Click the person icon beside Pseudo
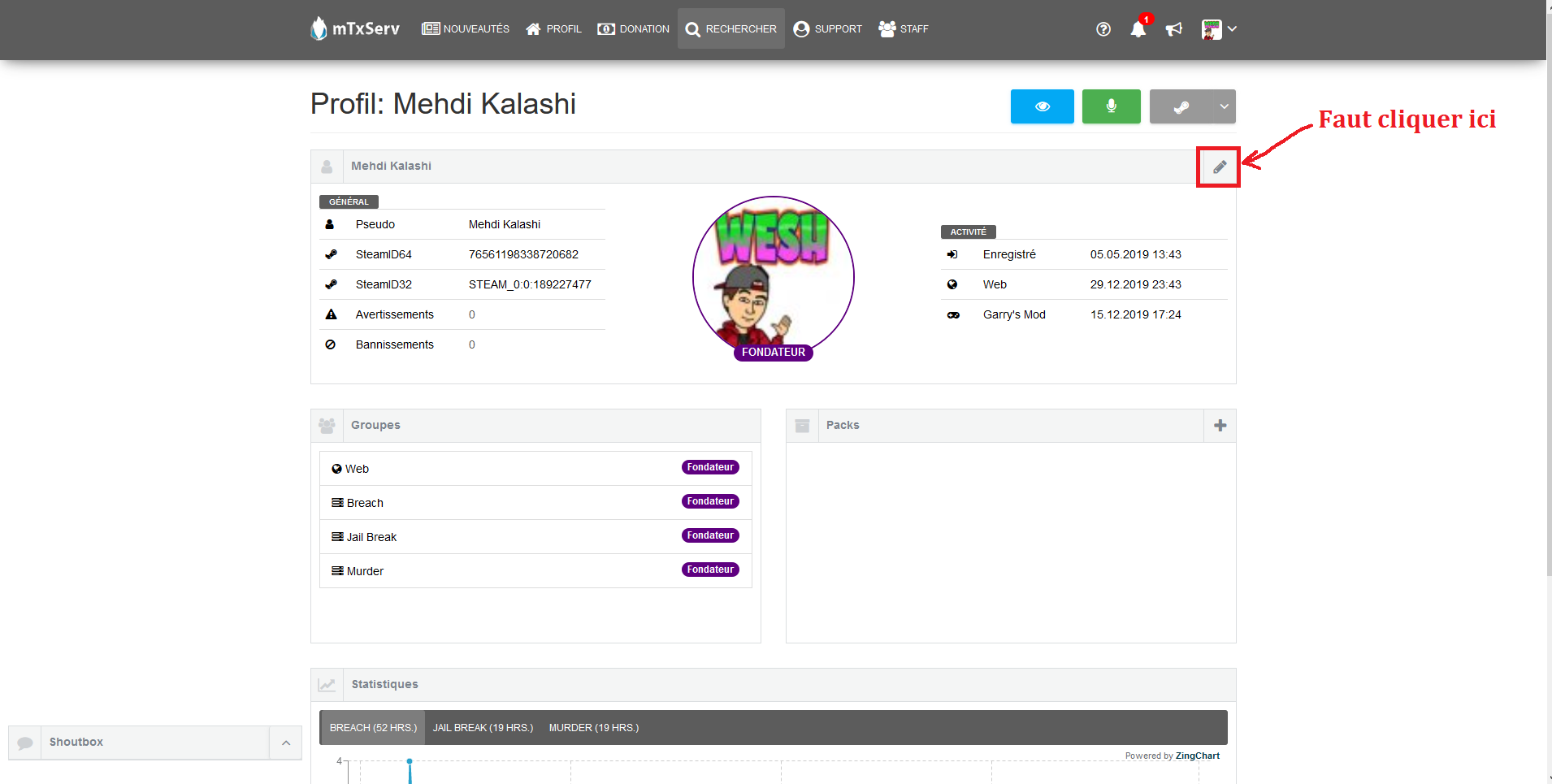The width and height of the screenshot is (1552, 784). click(x=330, y=224)
